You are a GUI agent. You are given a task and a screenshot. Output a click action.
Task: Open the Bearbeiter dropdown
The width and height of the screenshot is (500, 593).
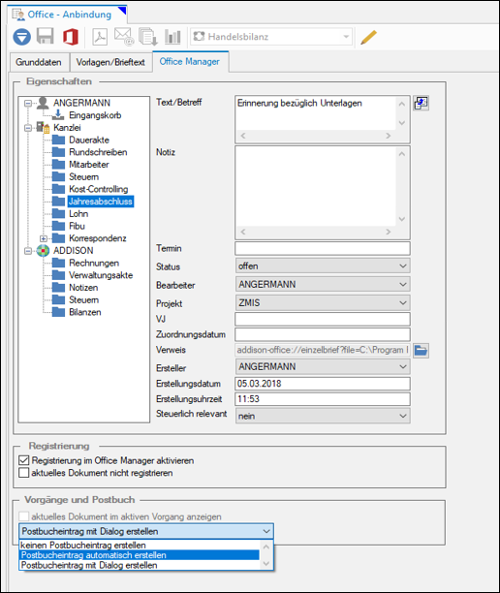click(322, 284)
